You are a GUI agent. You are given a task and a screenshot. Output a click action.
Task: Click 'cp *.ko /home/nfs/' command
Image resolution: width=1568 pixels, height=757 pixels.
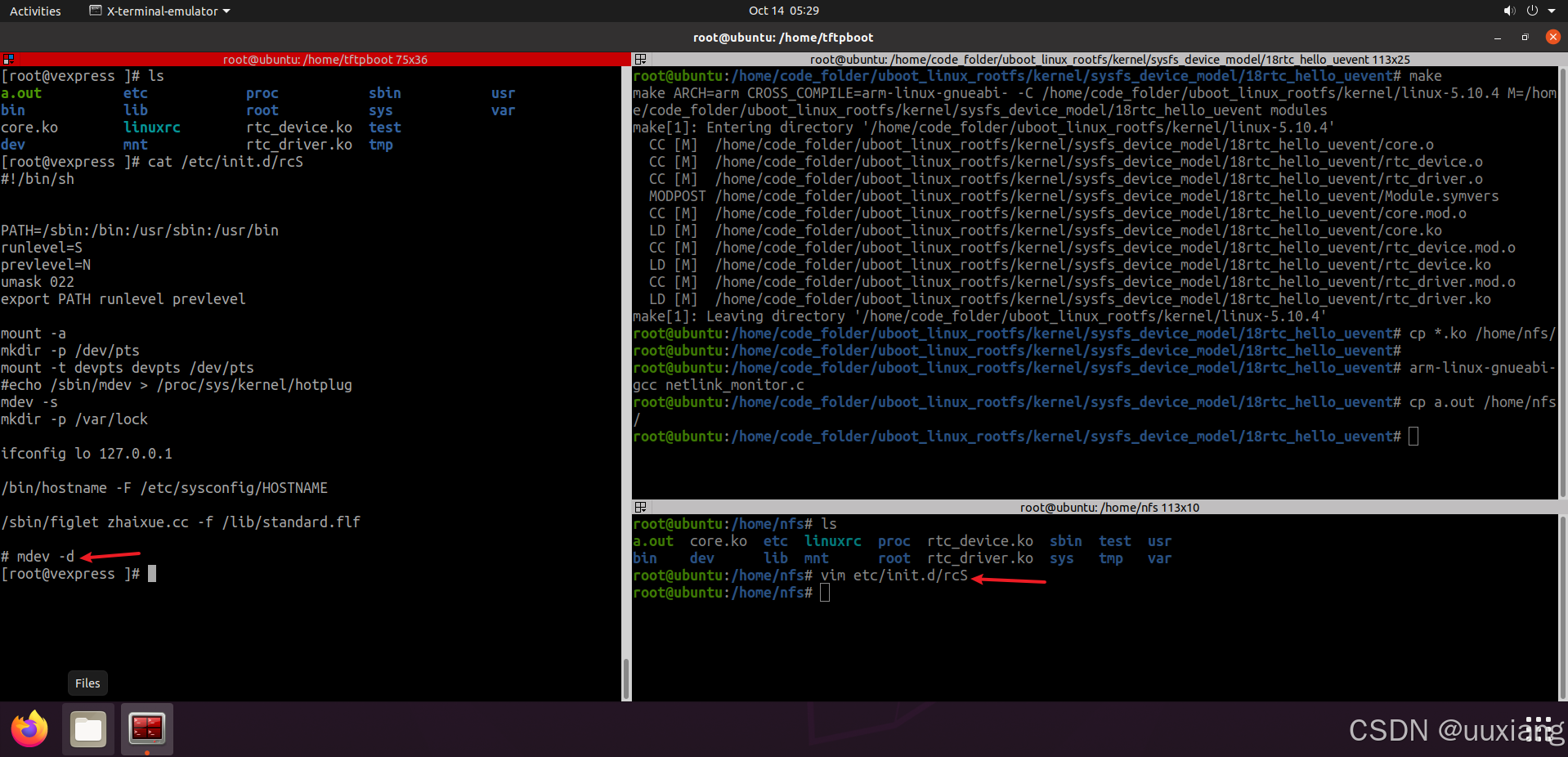(x=1483, y=334)
